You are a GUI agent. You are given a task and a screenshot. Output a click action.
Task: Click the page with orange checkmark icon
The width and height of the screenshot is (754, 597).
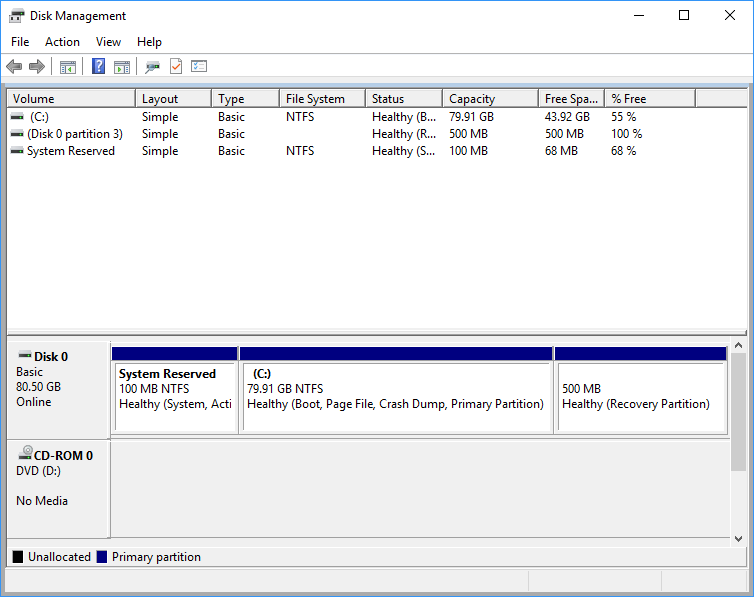point(176,66)
